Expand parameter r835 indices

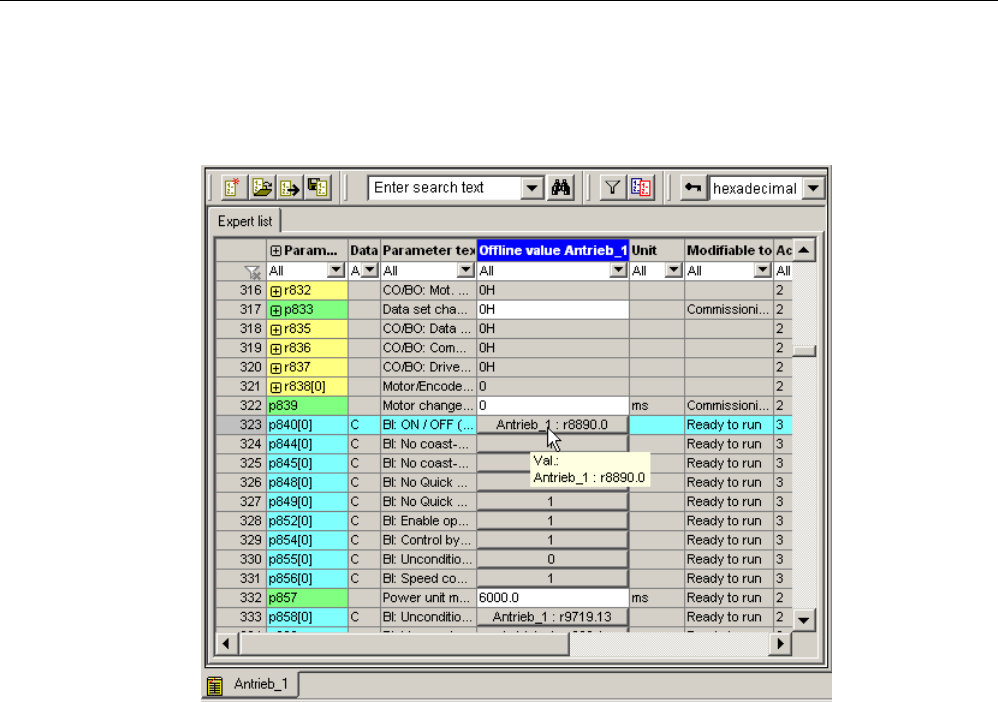pyautogui.click(x=276, y=330)
